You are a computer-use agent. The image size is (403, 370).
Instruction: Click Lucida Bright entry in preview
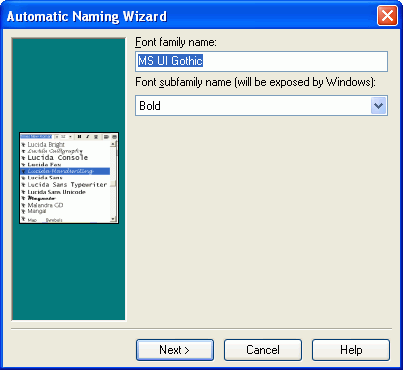(46, 145)
